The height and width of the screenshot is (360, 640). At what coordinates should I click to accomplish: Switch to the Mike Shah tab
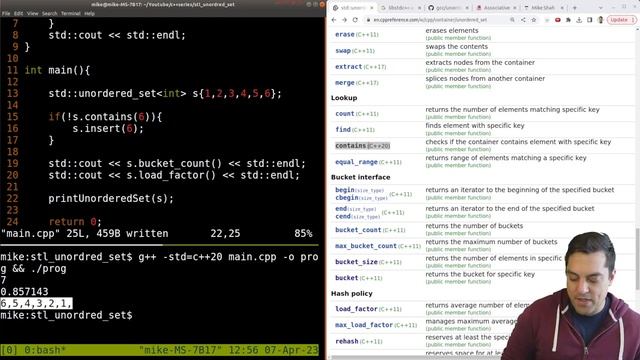coord(543,7)
